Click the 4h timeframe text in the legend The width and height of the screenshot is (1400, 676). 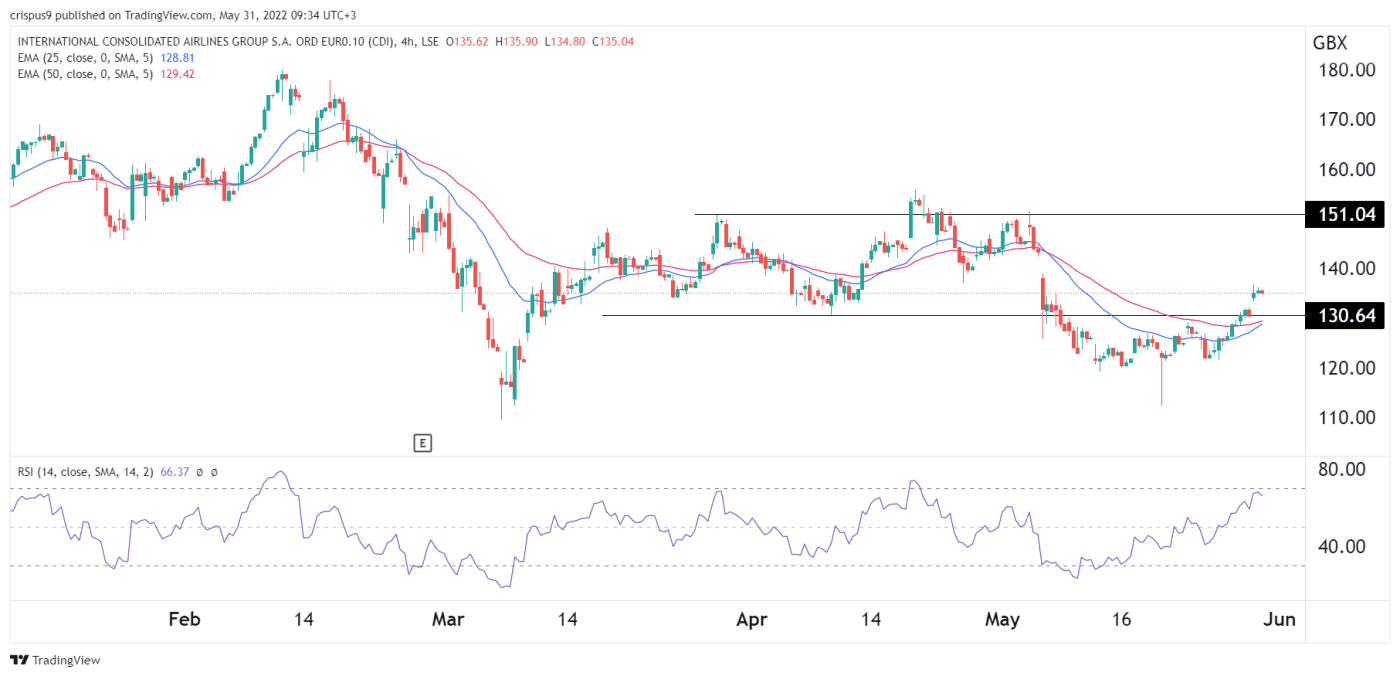click(406, 43)
